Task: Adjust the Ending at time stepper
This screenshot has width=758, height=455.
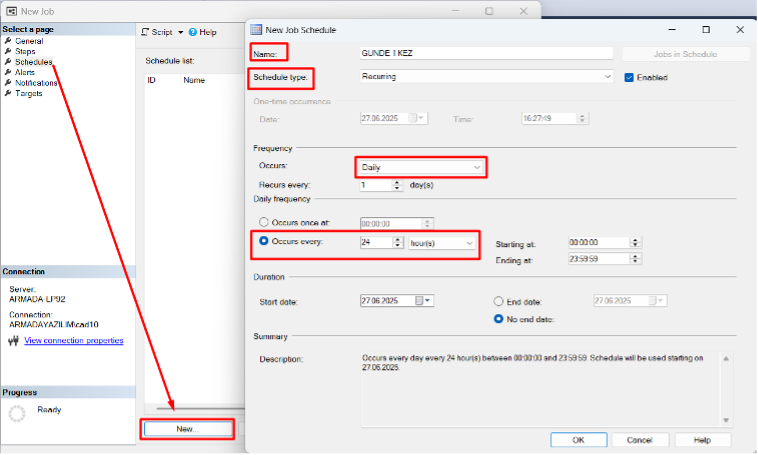Action: [636, 259]
